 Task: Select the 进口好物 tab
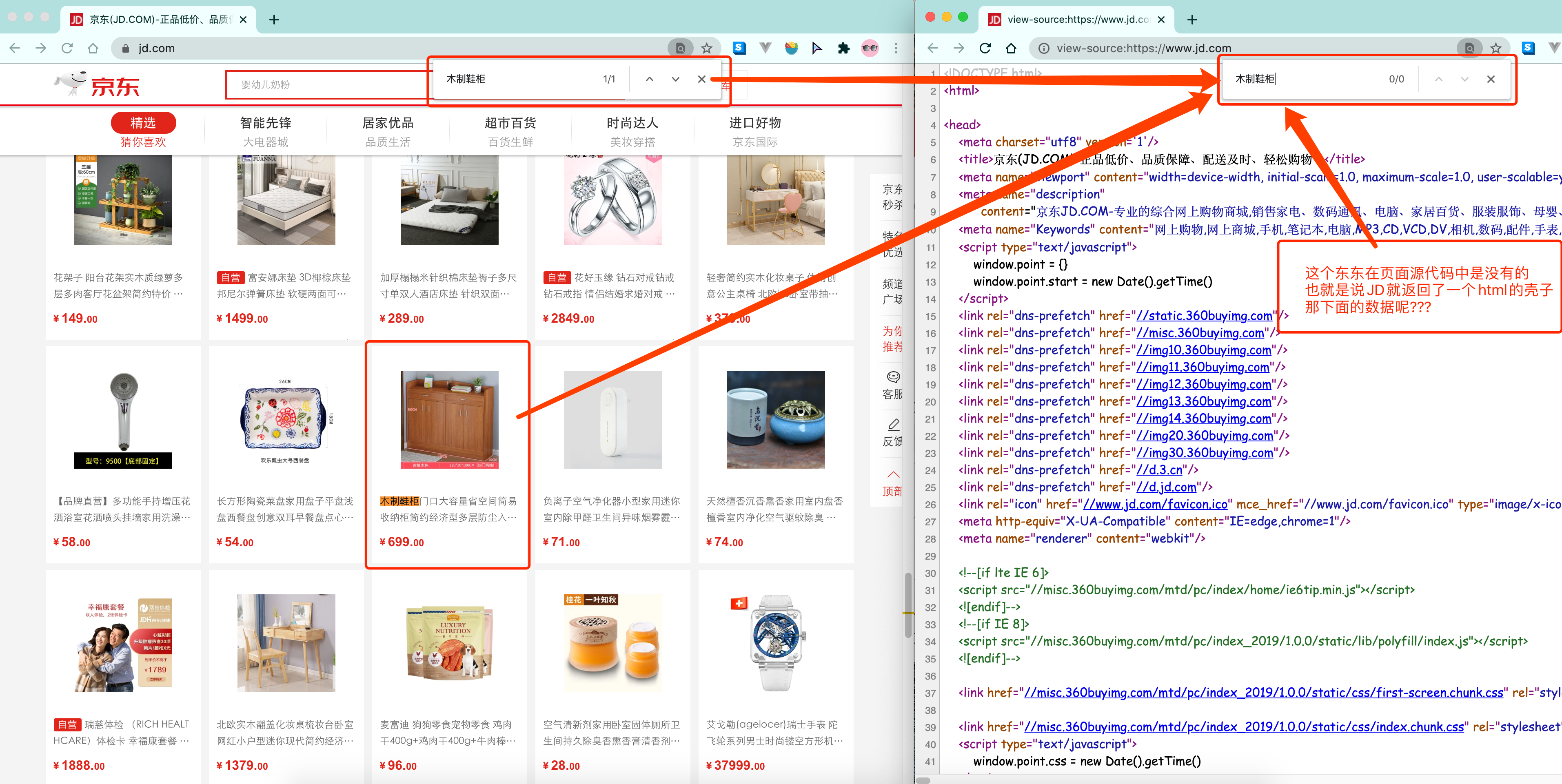click(x=755, y=131)
